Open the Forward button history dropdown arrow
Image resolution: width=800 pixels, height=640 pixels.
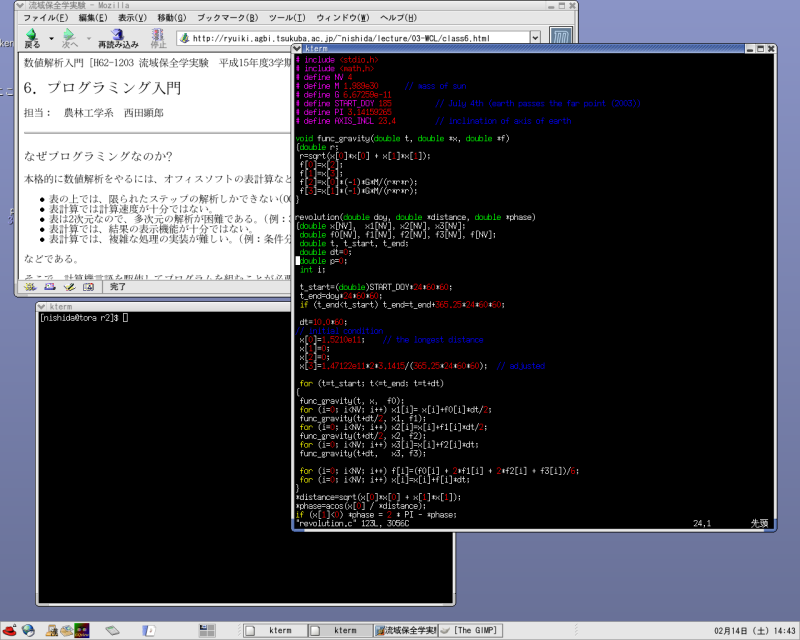point(87,36)
